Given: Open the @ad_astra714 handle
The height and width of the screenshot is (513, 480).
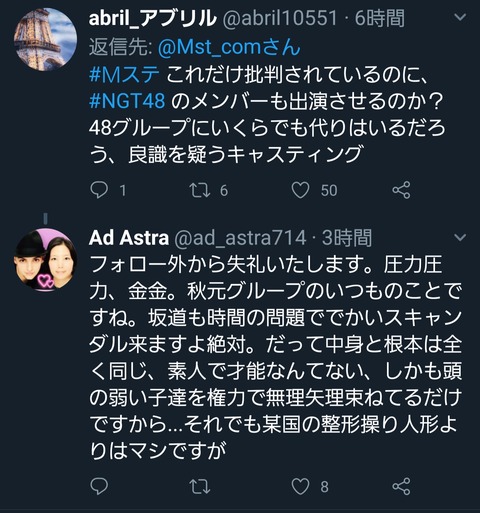Looking at the screenshot, I should click(x=240, y=238).
